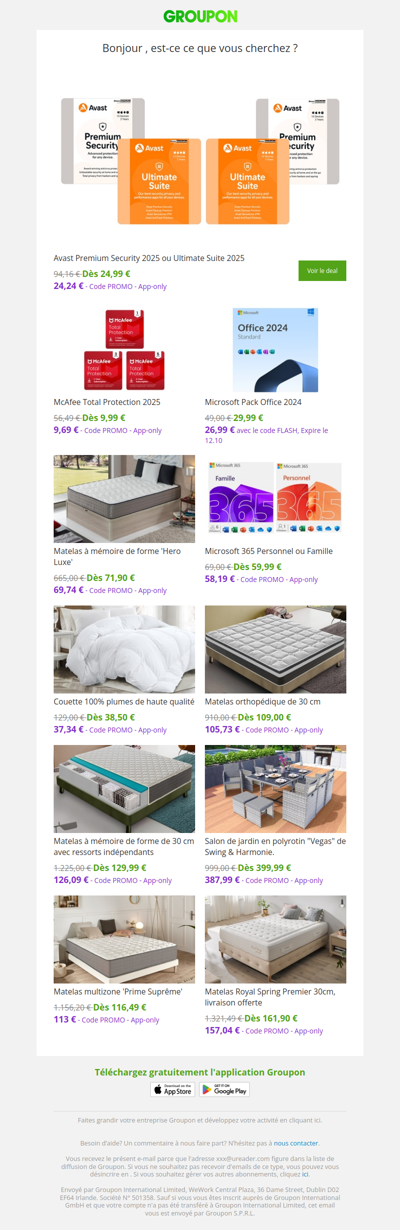Open 'Couette 100% plumes de haute qualité' link

coord(124,702)
